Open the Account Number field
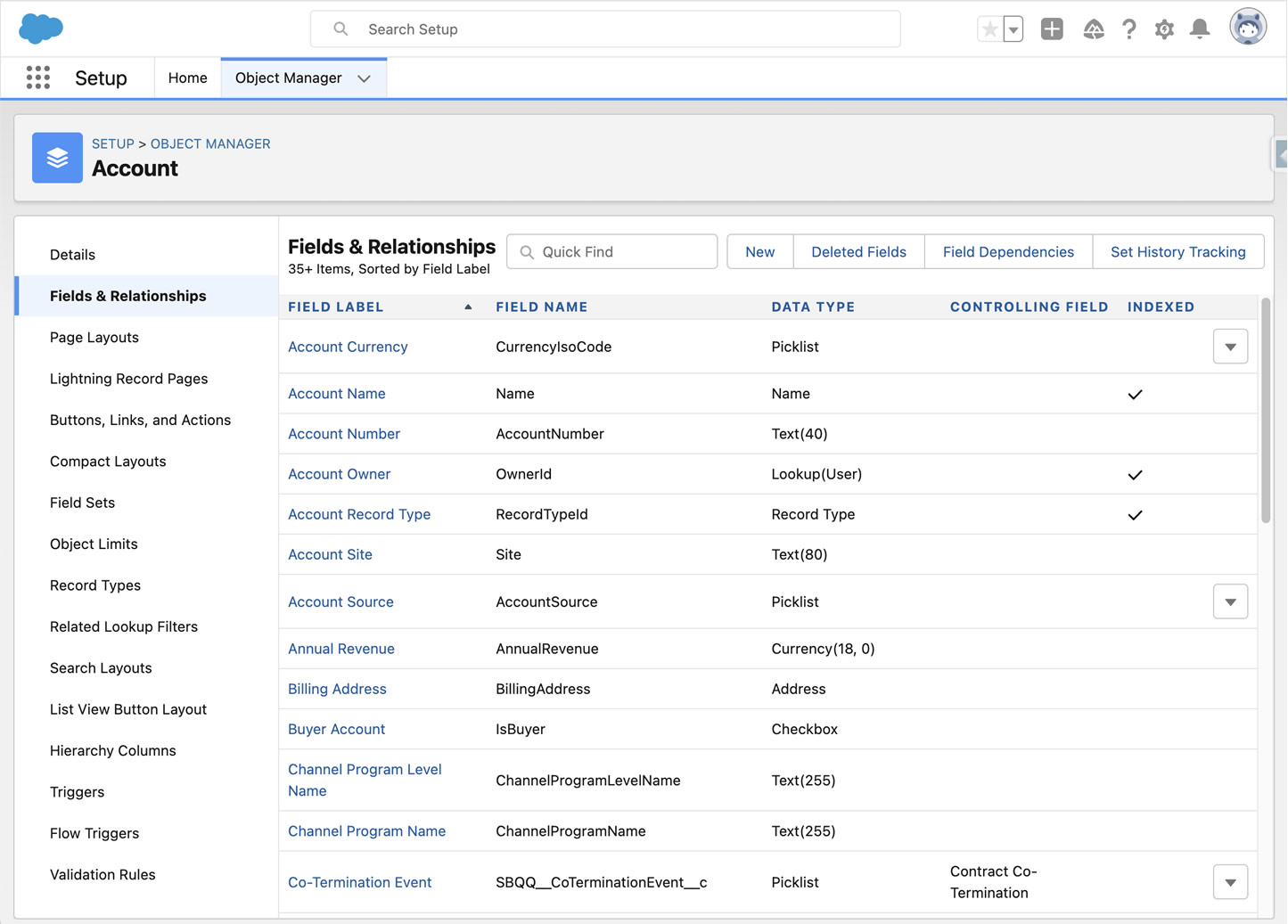This screenshot has height=924, width=1288. click(x=344, y=434)
